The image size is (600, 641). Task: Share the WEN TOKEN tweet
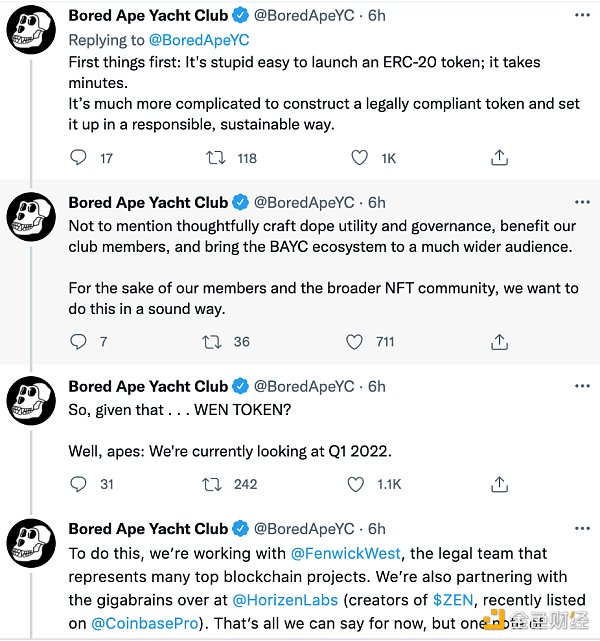click(x=499, y=484)
